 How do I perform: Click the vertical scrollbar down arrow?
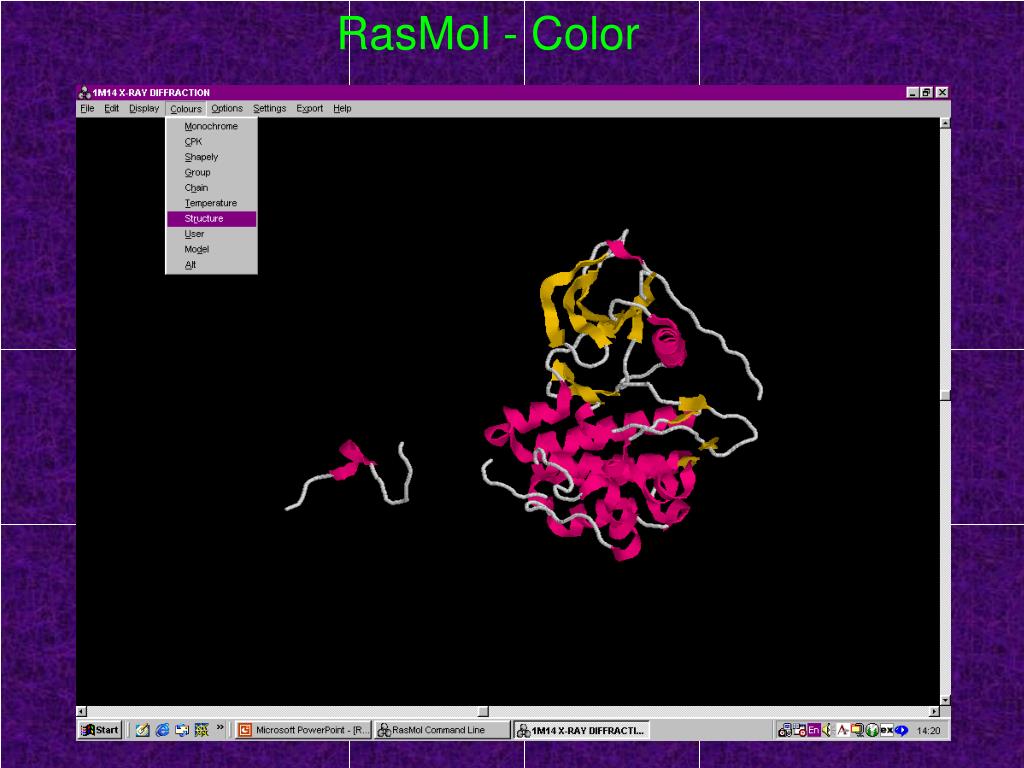click(945, 701)
